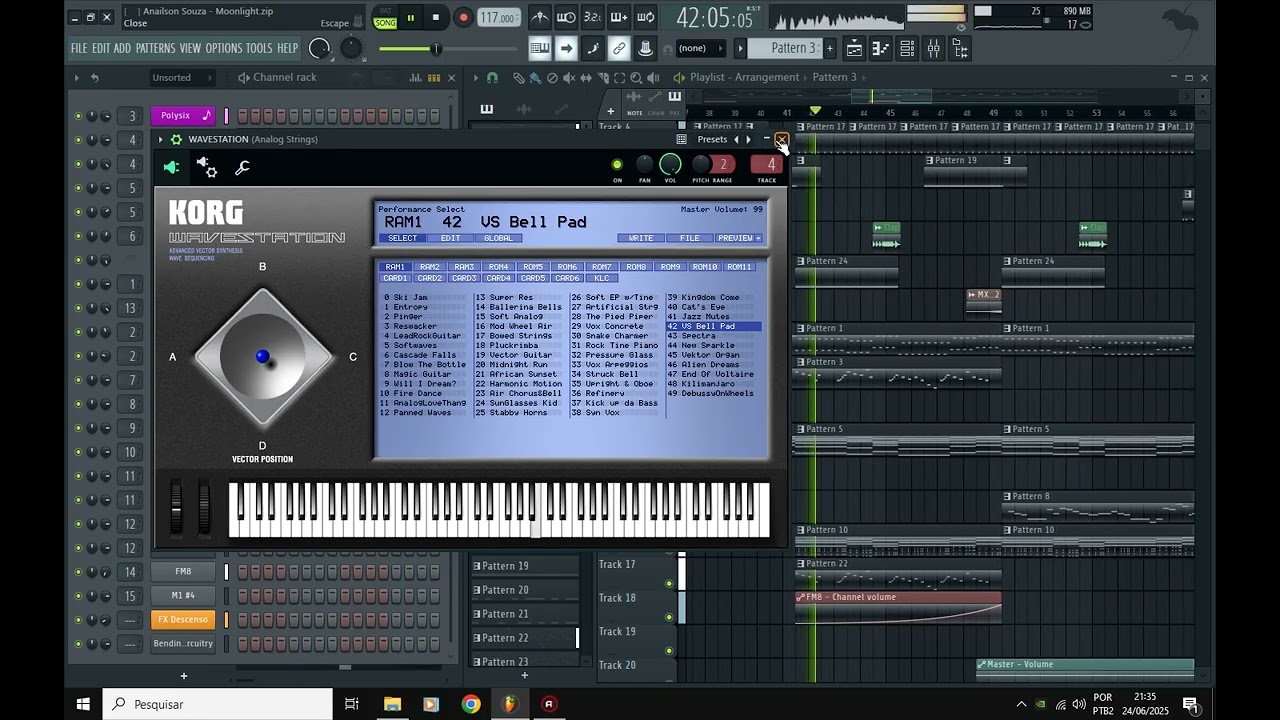Image resolution: width=1280 pixels, height=720 pixels.
Task: Open the ADD menu
Action: pyautogui.click(x=122, y=48)
